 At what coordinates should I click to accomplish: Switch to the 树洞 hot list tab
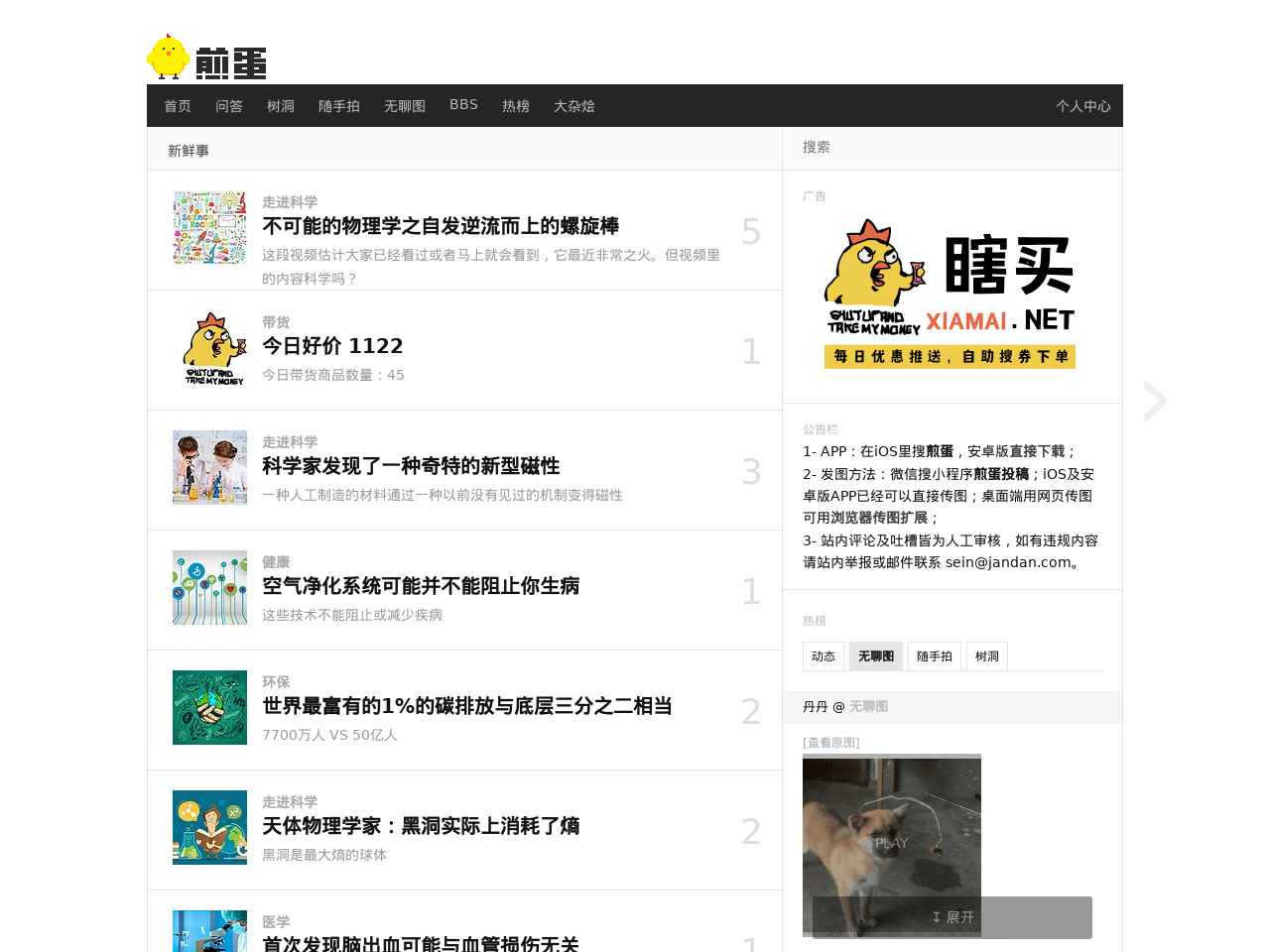coord(986,656)
